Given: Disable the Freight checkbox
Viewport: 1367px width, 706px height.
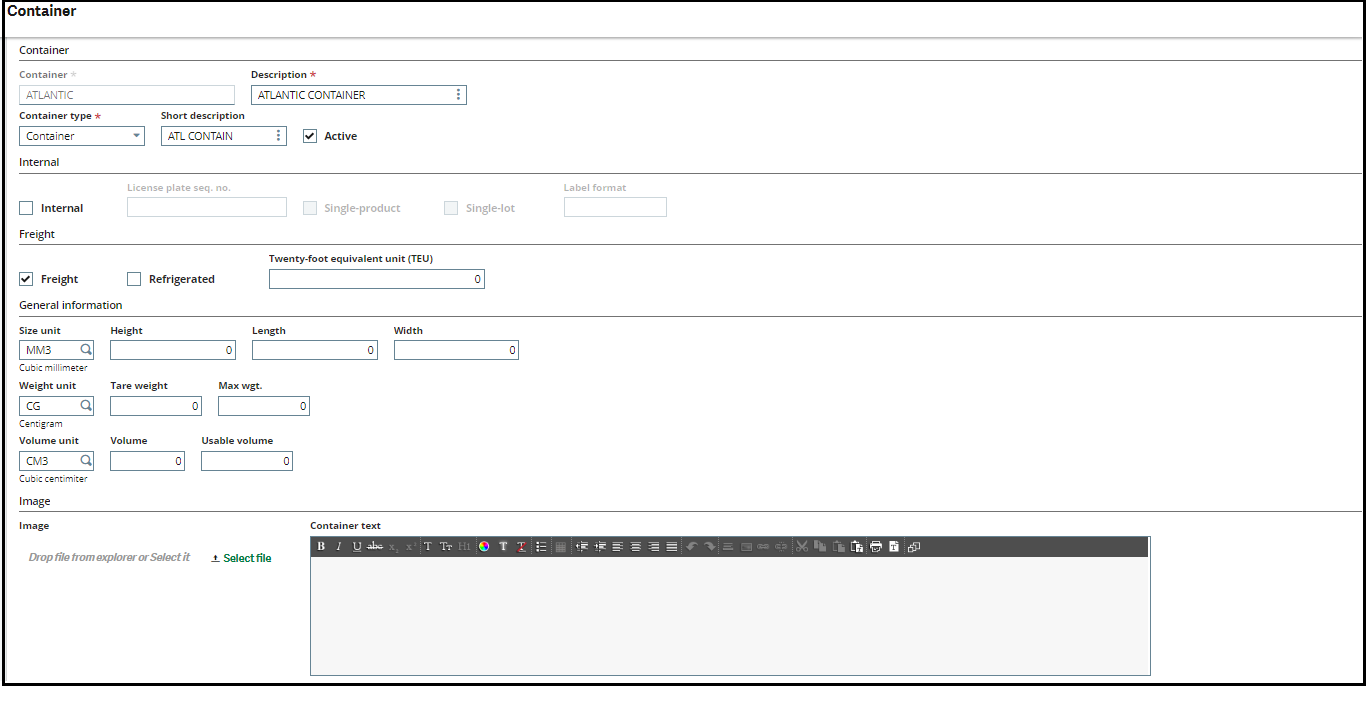Looking at the screenshot, I should [25, 279].
